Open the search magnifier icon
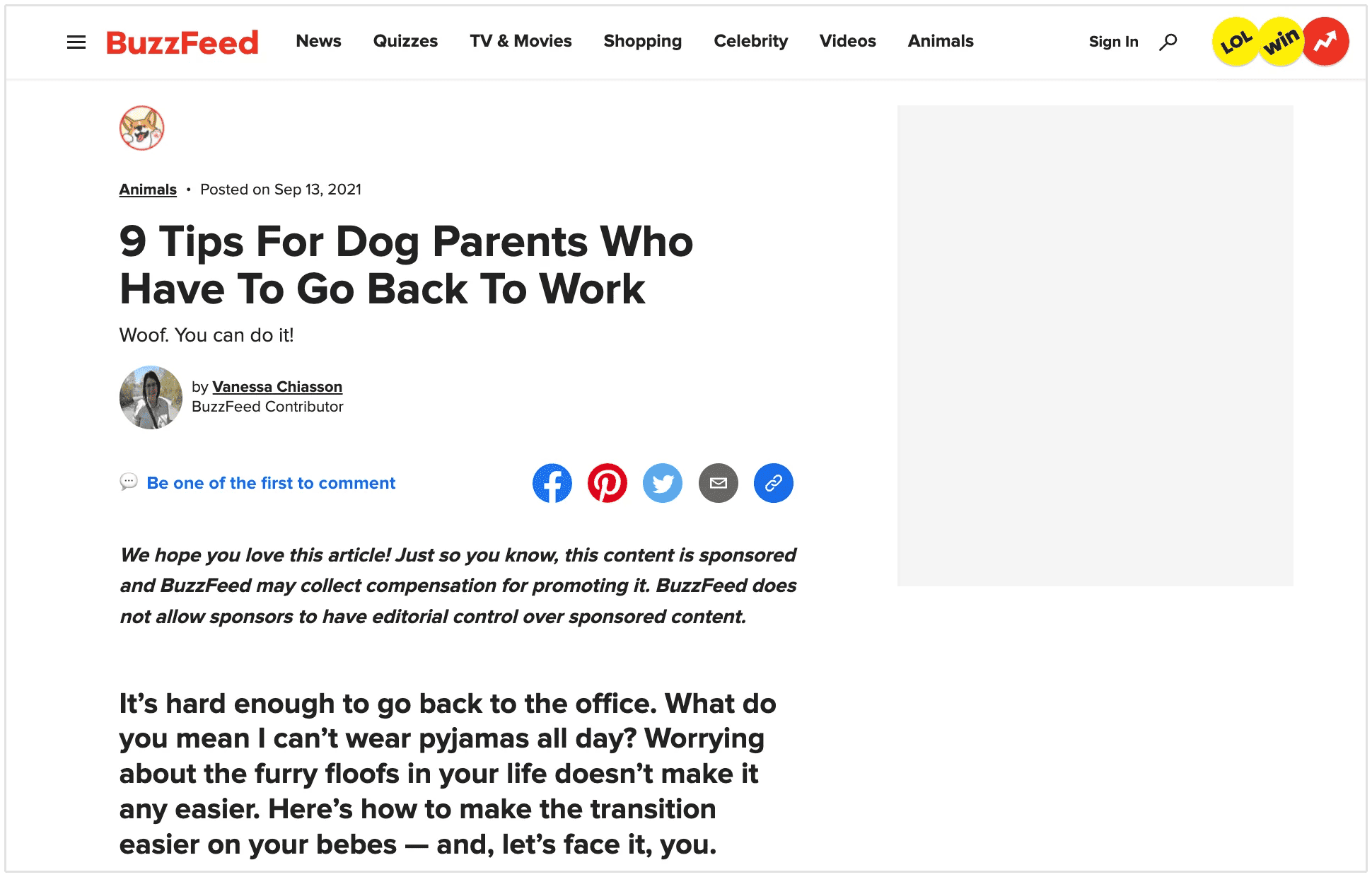Screen dimensions: 1372x877 pos(1168,41)
